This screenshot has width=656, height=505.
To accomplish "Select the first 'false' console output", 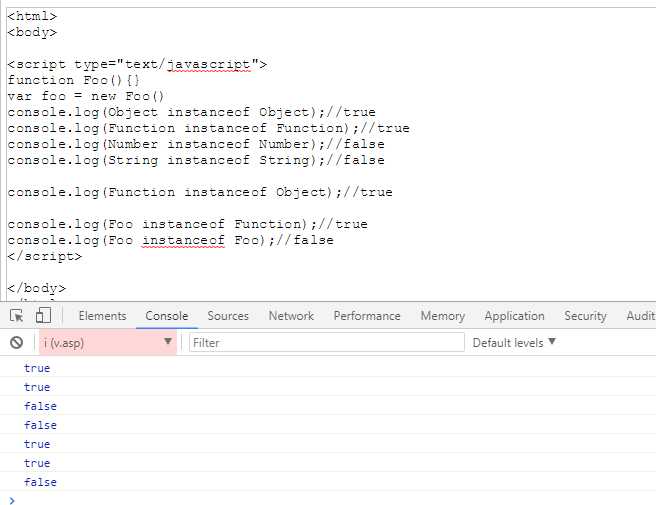I will click(40, 406).
